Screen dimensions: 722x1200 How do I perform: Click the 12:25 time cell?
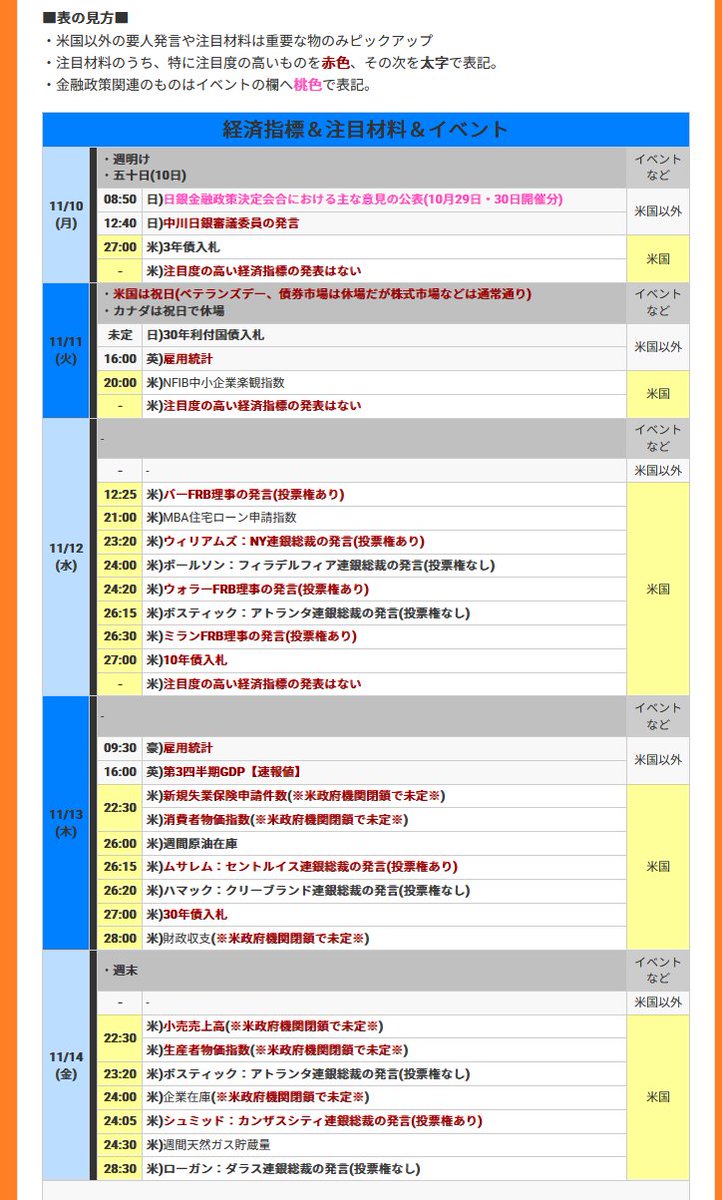[x=120, y=494]
